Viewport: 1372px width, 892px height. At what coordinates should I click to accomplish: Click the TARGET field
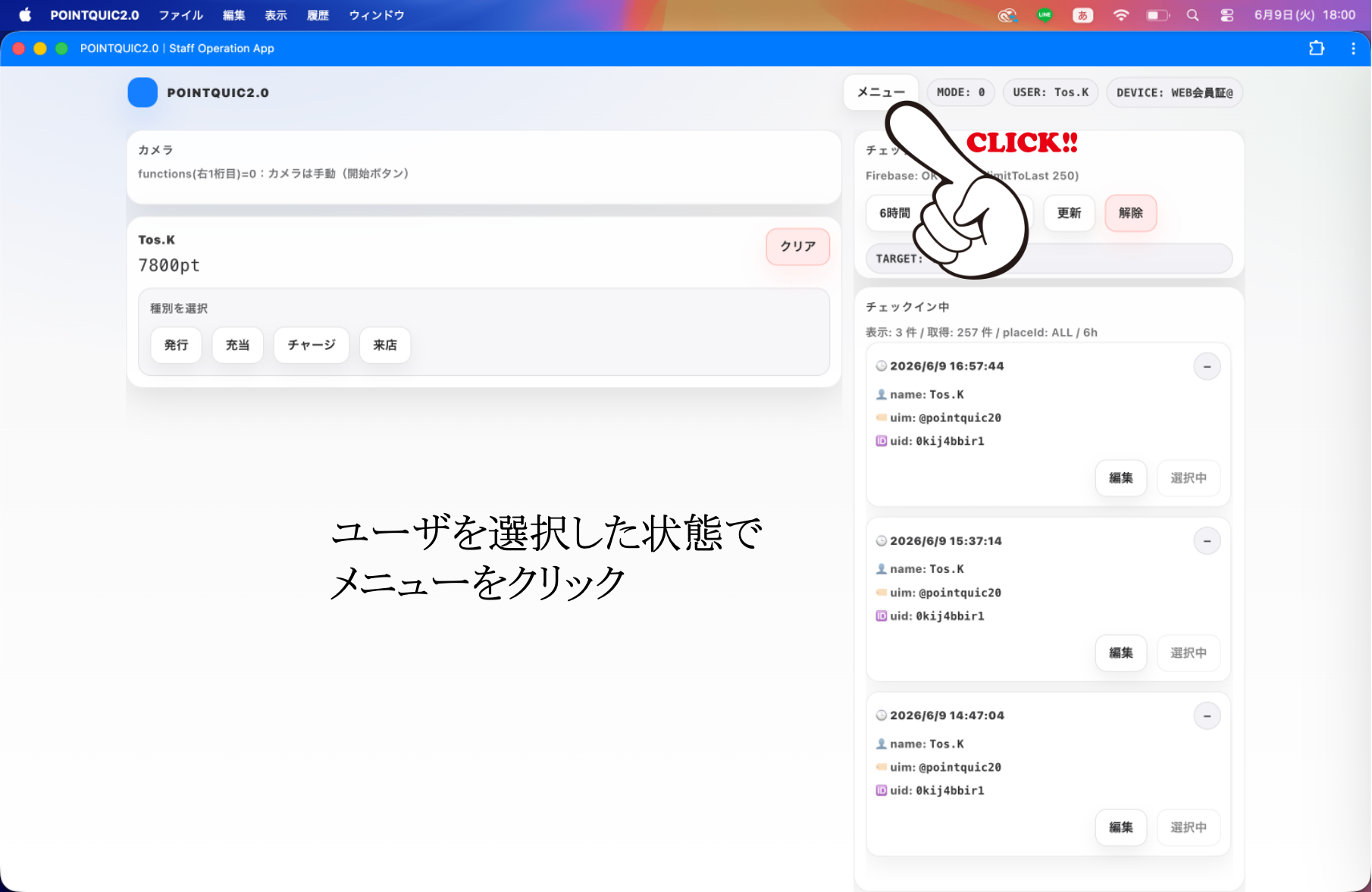pos(1049,258)
